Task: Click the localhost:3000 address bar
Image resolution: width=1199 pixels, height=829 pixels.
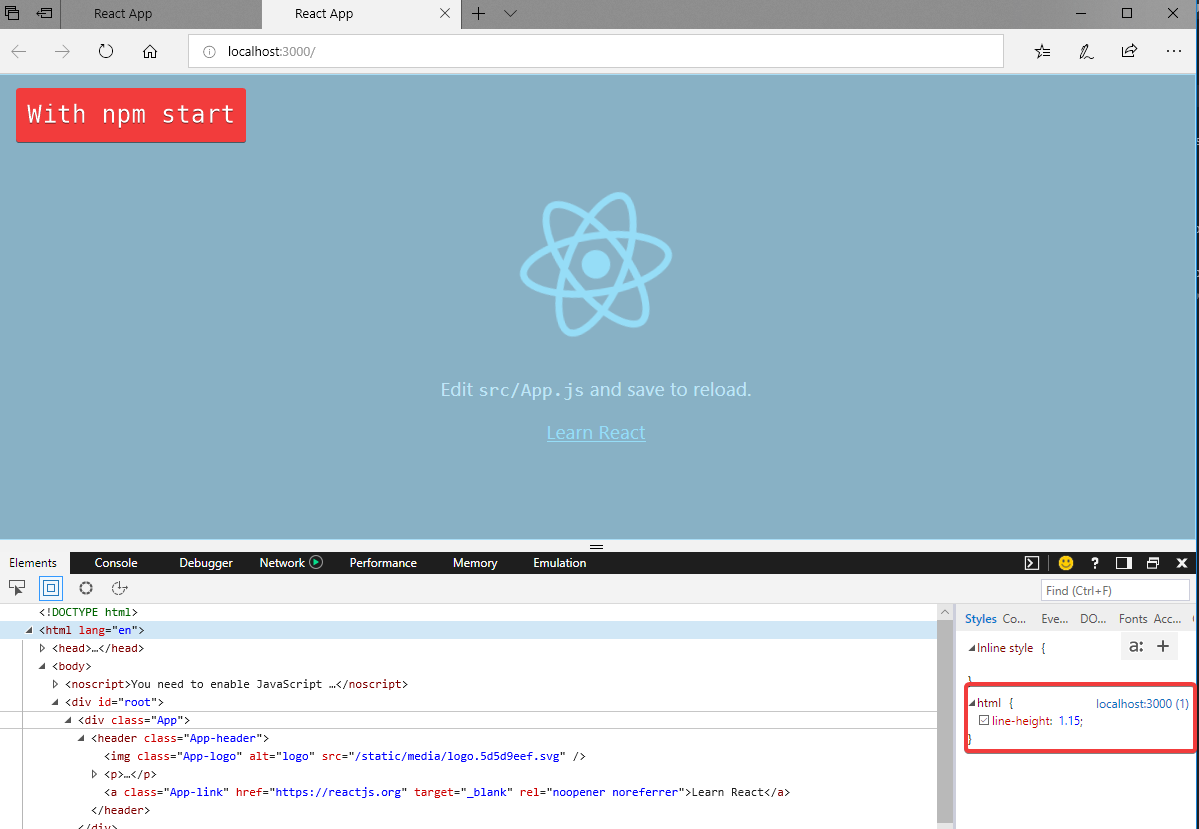Action: point(596,51)
